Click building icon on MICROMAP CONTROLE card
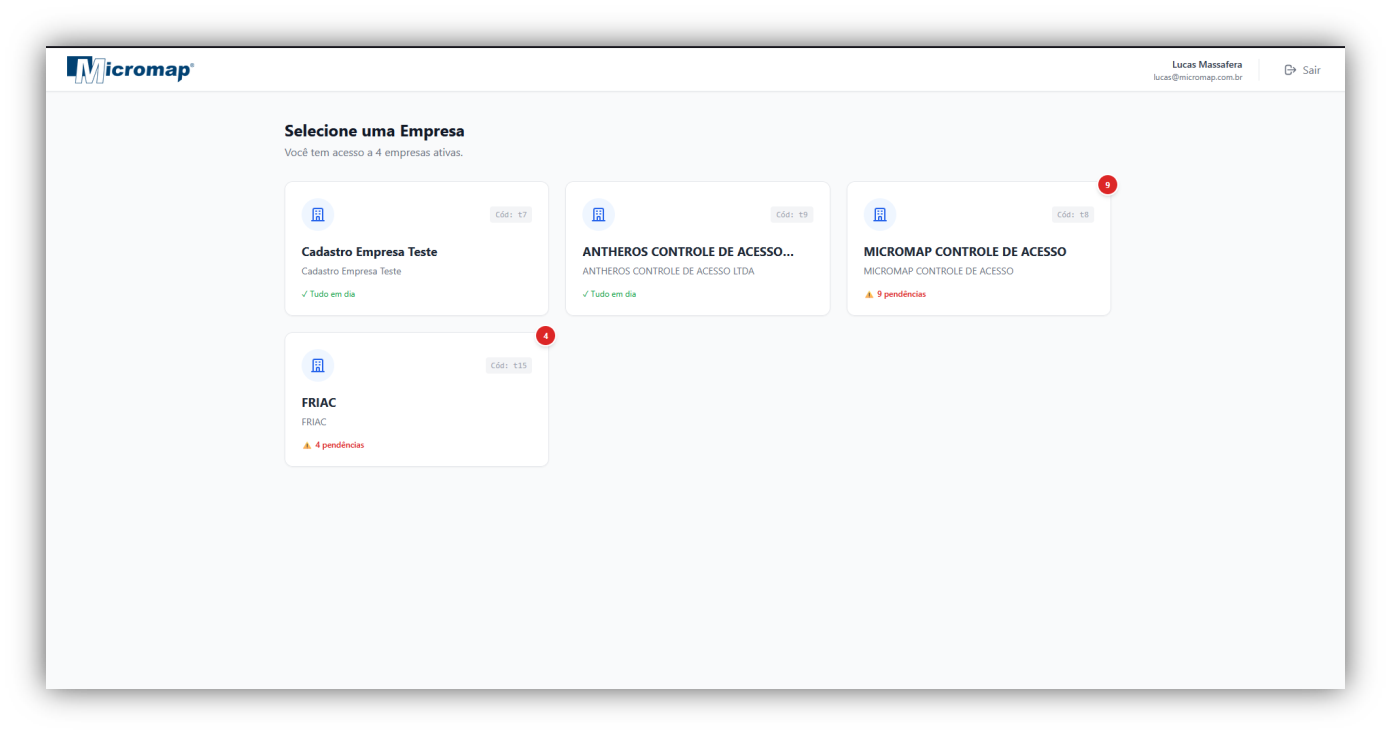The height and width of the screenshot is (735, 1391). pos(880,215)
